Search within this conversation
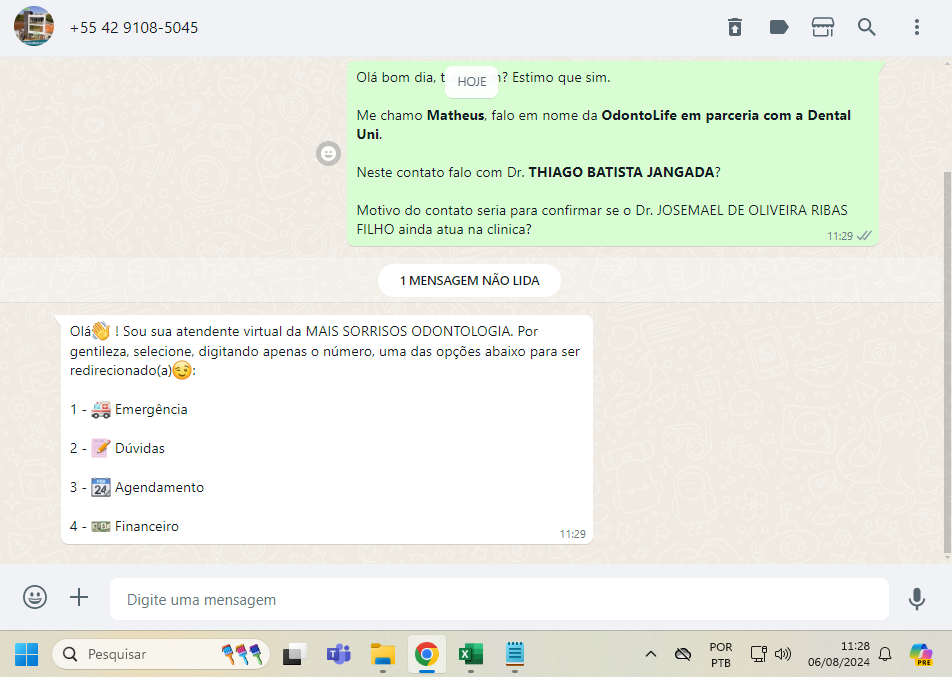952x677 pixels. pos(866,27)
